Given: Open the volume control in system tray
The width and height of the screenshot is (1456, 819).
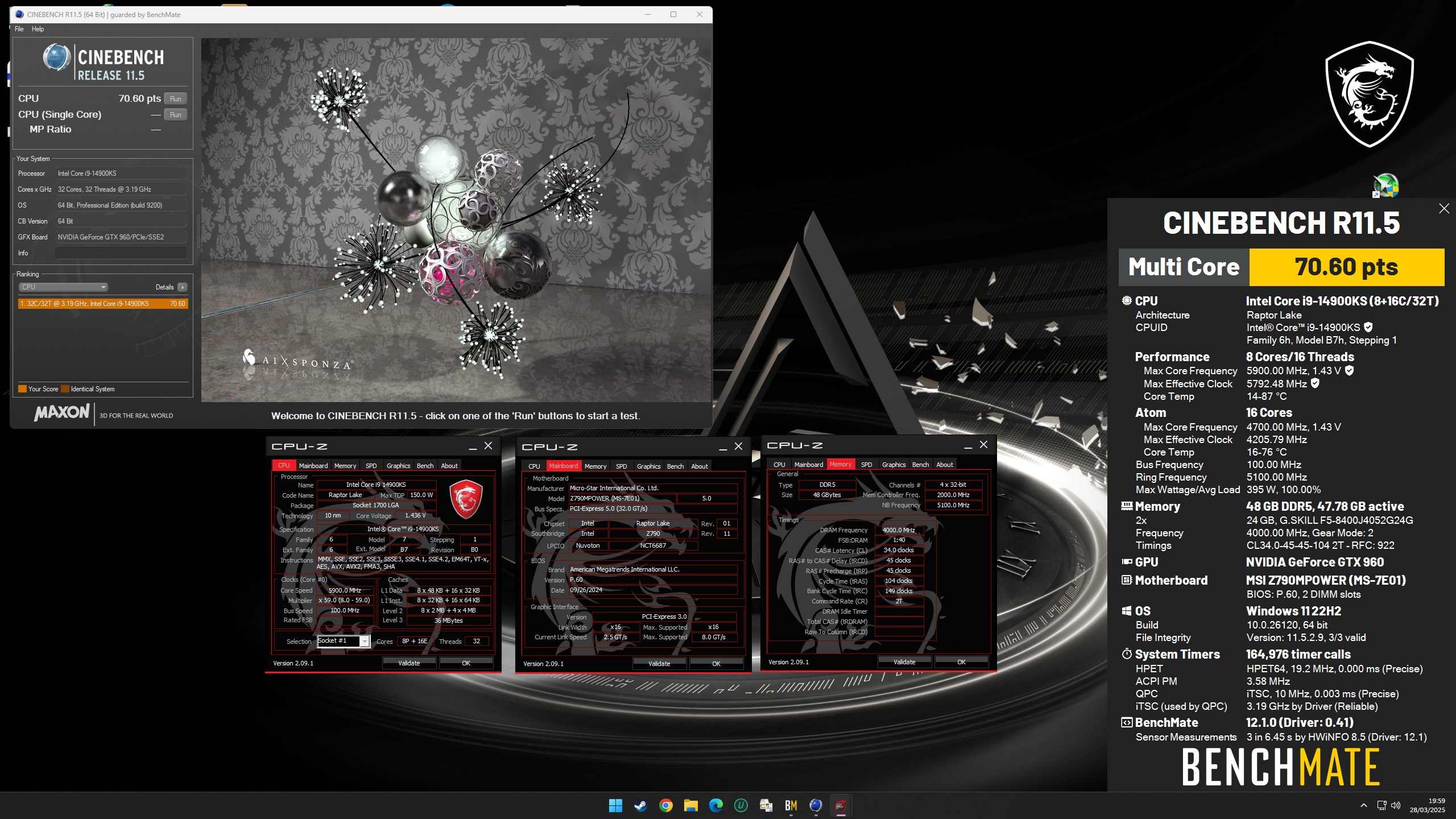Looking at the screenshot, I should (1395, 805).
